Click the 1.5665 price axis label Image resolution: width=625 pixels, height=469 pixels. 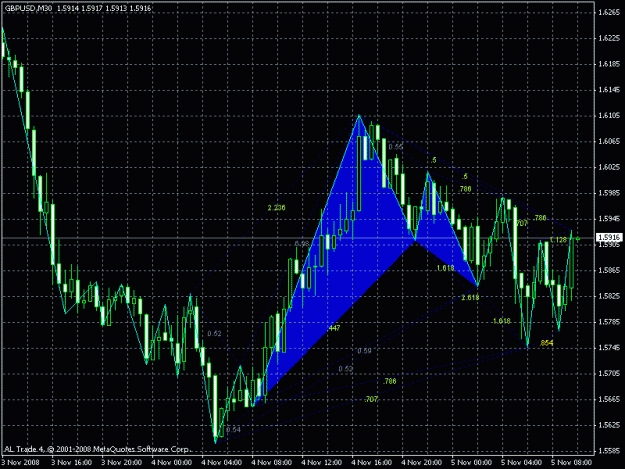609,399
